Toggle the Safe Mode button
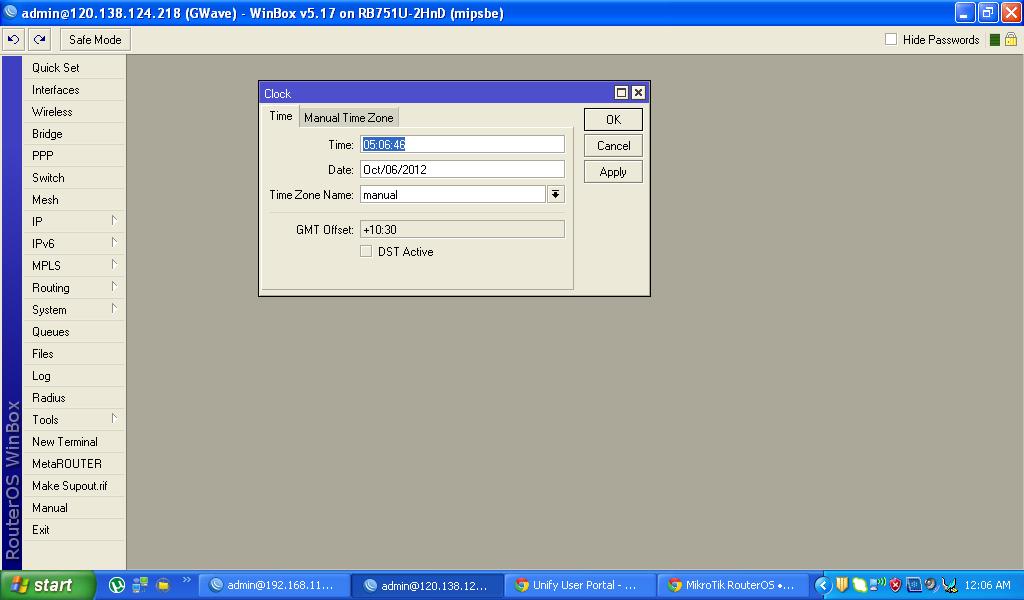Screen dimensions: 1024x600 [x=95, y=40]
